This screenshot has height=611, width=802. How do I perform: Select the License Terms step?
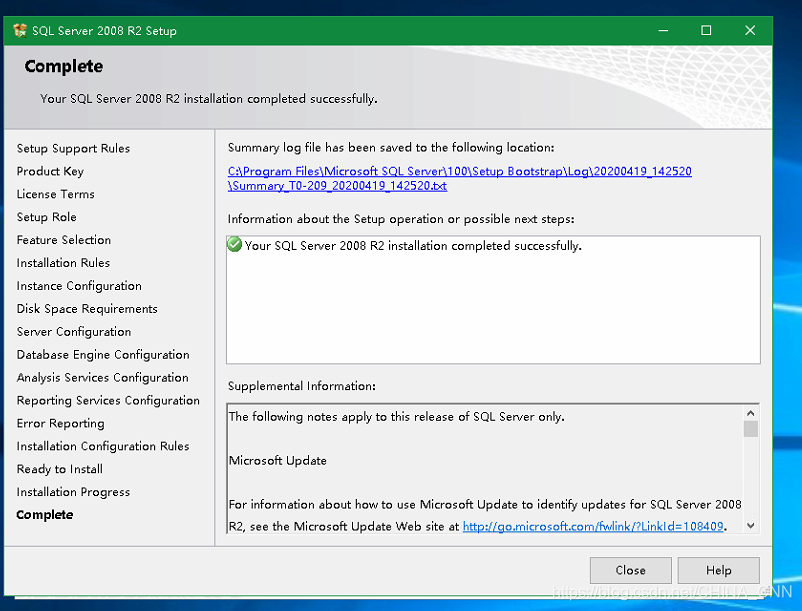pyautogui.click(x=55, y=194)
